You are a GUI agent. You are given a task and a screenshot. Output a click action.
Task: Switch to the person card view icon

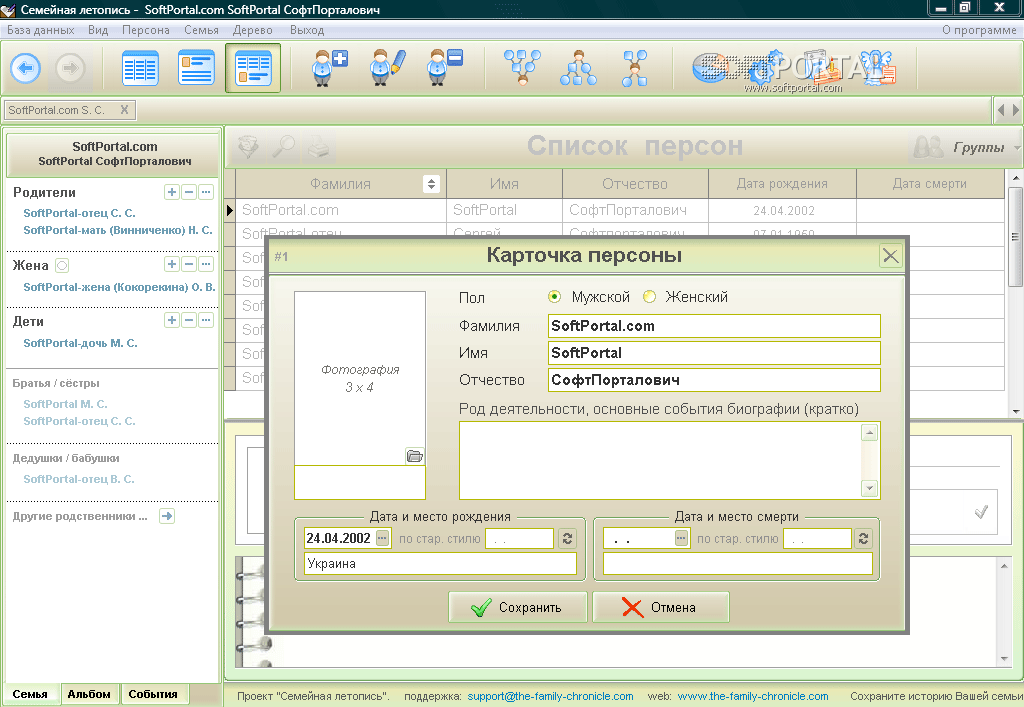[196, 68]
